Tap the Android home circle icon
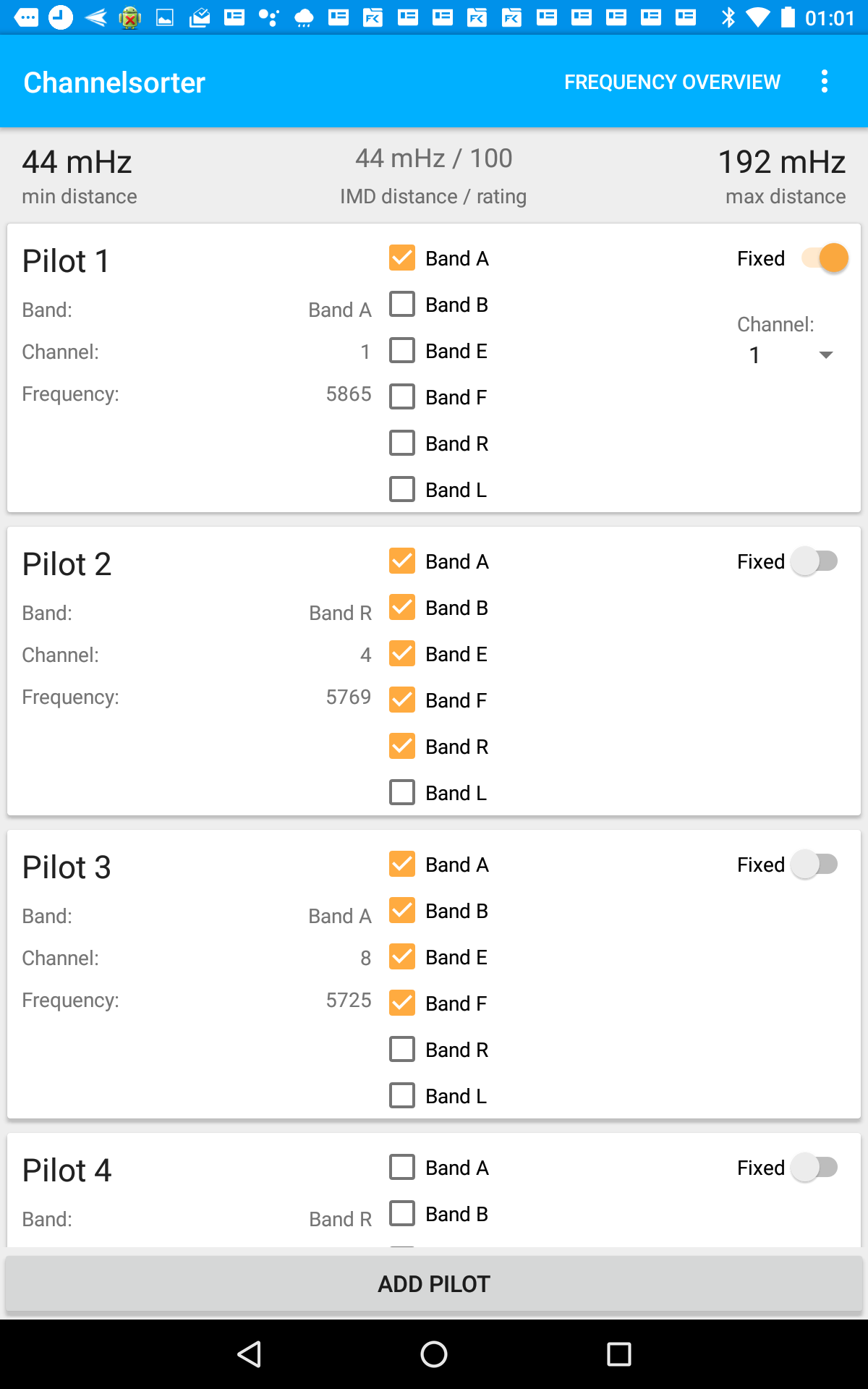This screenshot has height=1389, width=868. point(434,1354)
